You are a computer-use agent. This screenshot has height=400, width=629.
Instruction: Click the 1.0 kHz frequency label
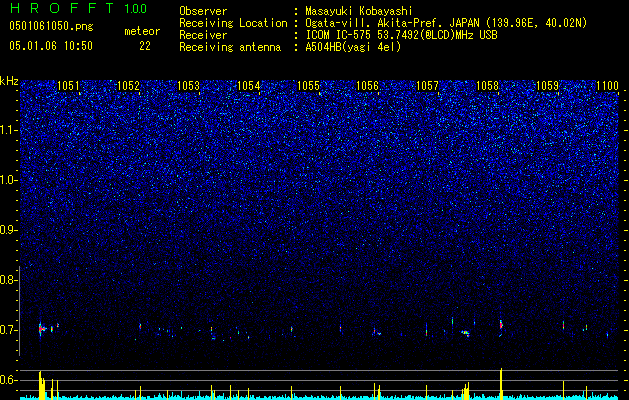9,180
